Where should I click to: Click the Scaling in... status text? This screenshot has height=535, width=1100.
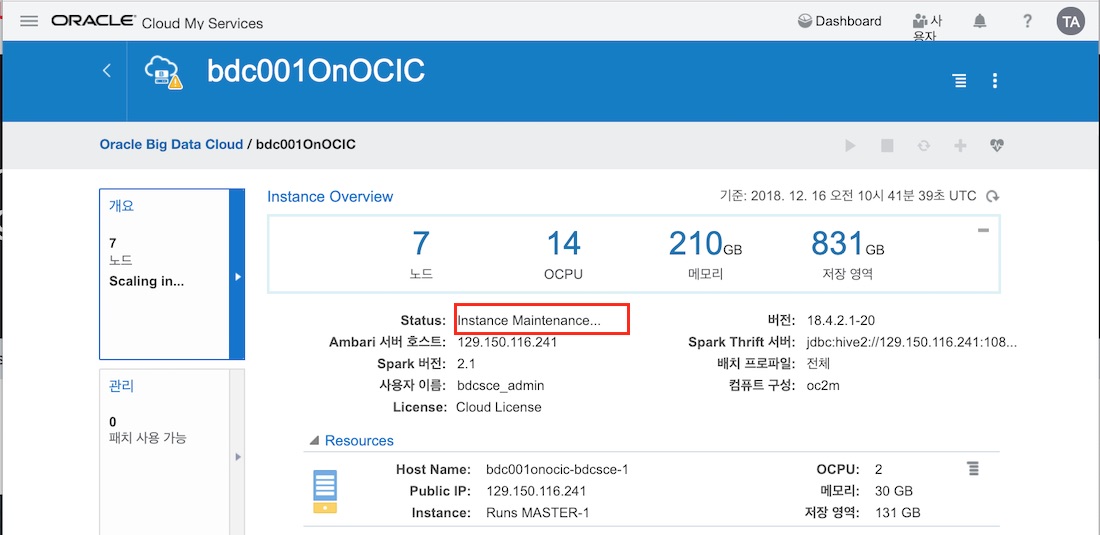pyautogui.click(x=147, y=282)
